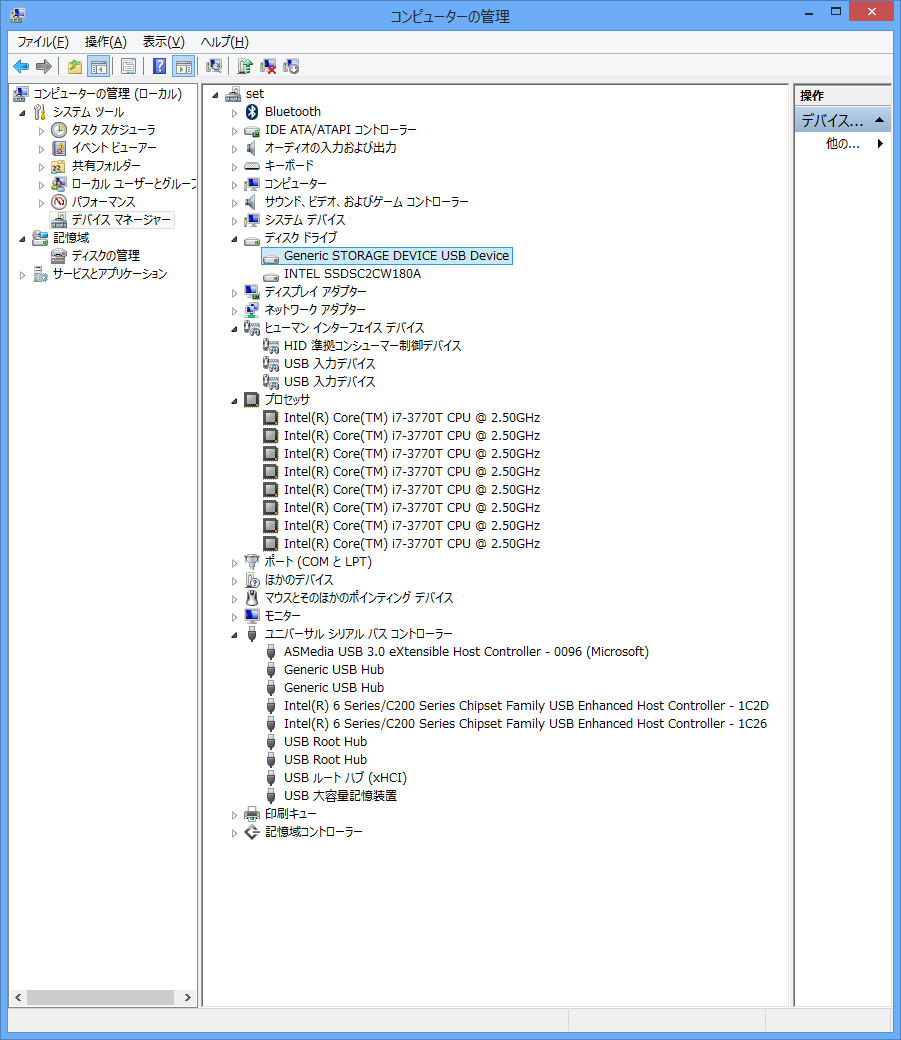Select サウンド、ビデオ、およびゲーム コントローラー category
The image size is (901, 1040).
tap(366, 202)
